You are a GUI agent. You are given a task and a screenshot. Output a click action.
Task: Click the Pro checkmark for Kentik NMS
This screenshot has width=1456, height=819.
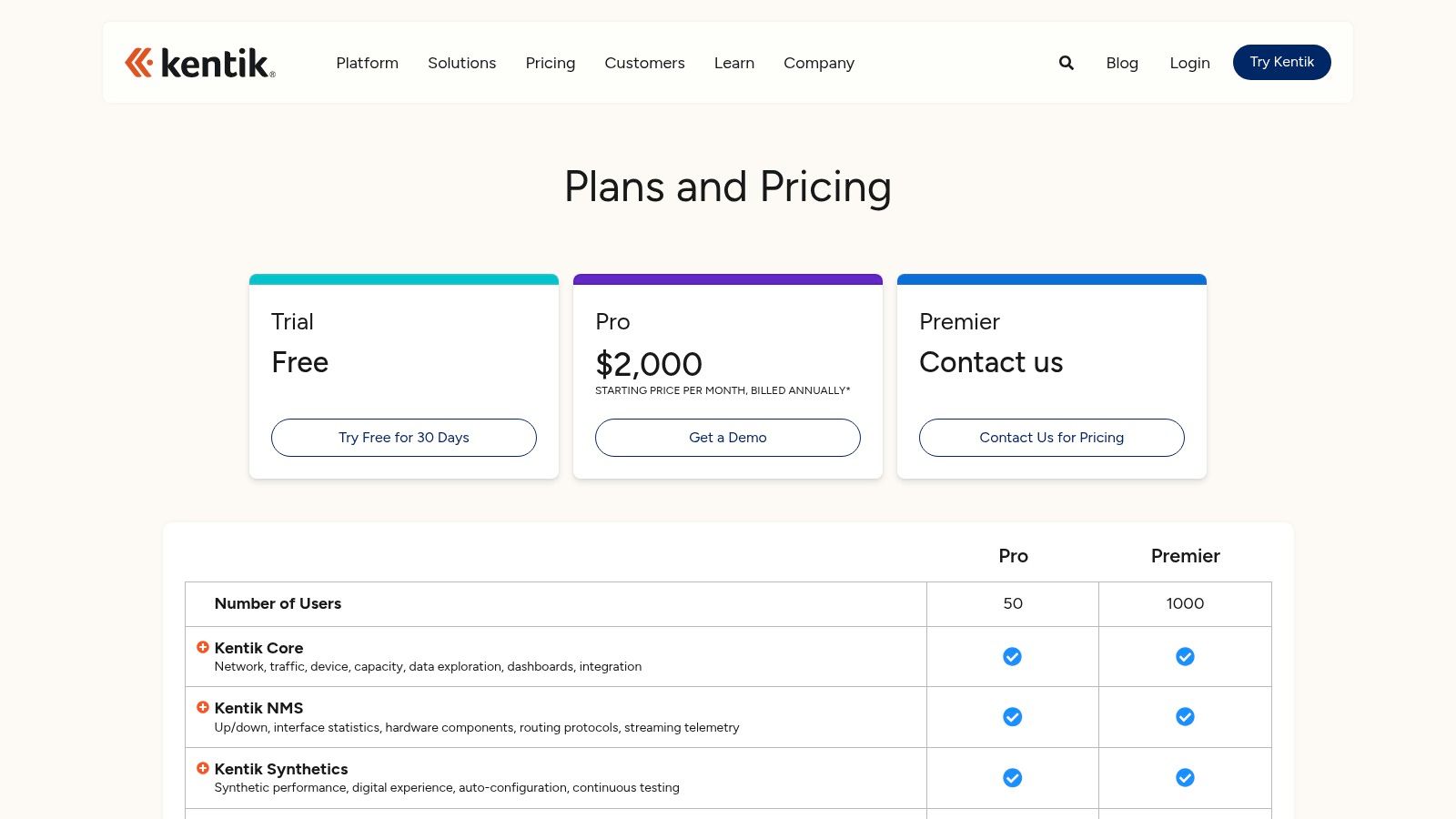point(1012,716)
